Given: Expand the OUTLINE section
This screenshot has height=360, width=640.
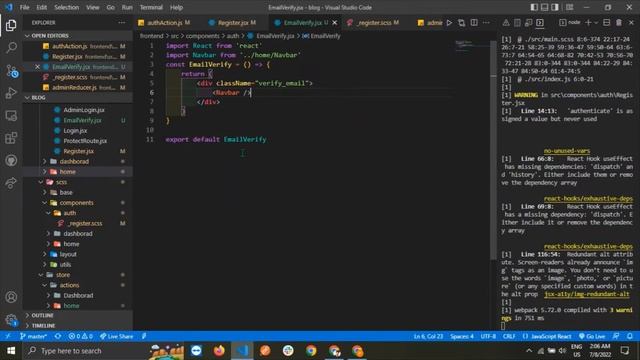Looking at the screenshot, I should click(x=78, y=316).
